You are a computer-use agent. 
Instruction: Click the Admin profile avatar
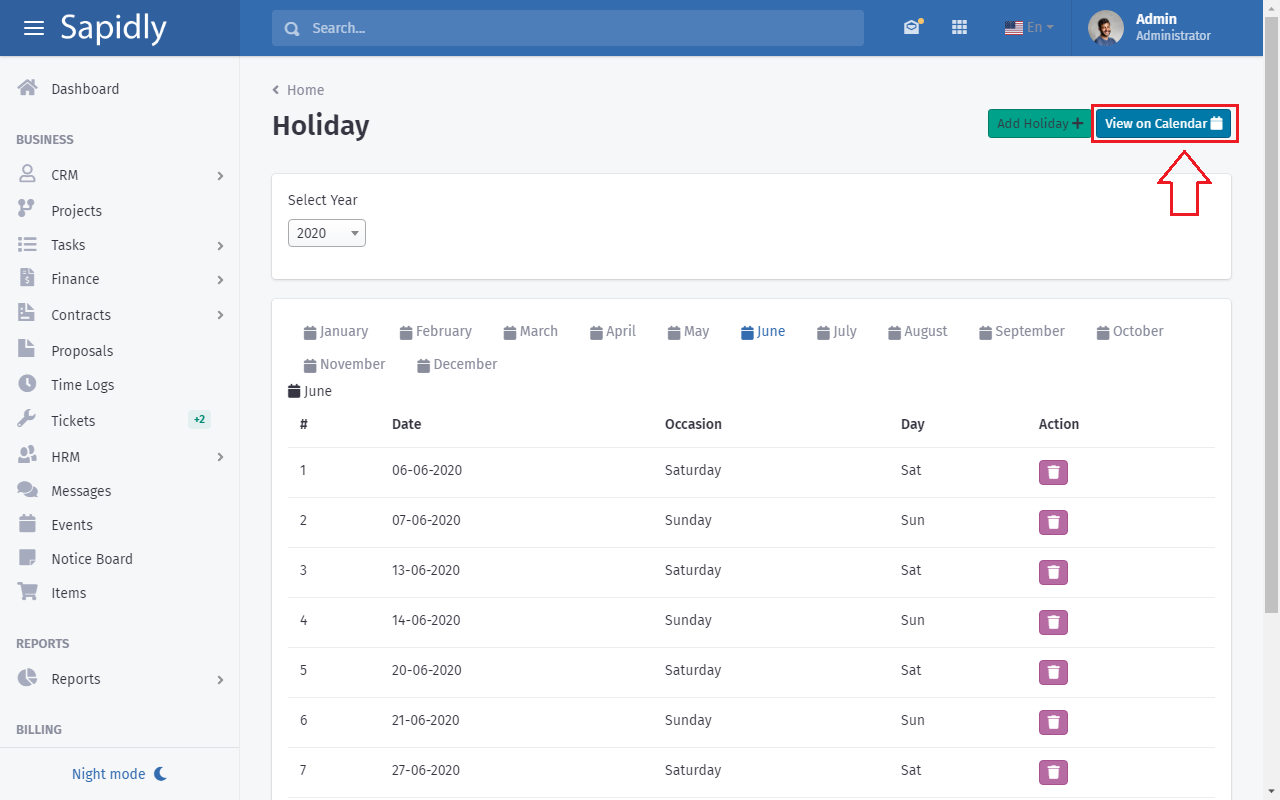tap(1105, 28)
